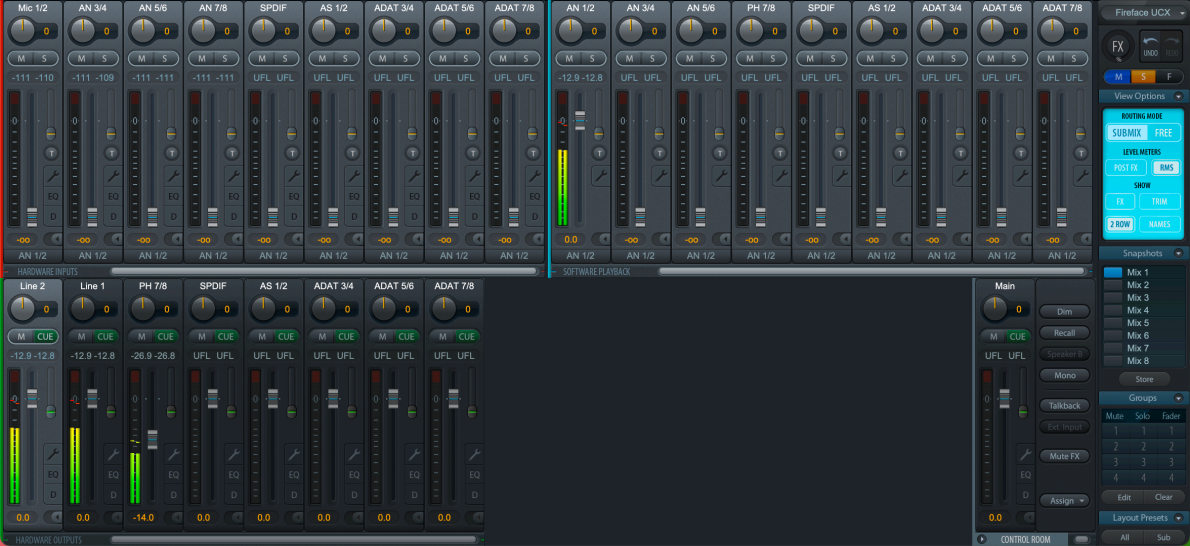Mute the Mic 1/2 input channel
This screenshot has width=1190, height=546.
(x=20, y=58)
